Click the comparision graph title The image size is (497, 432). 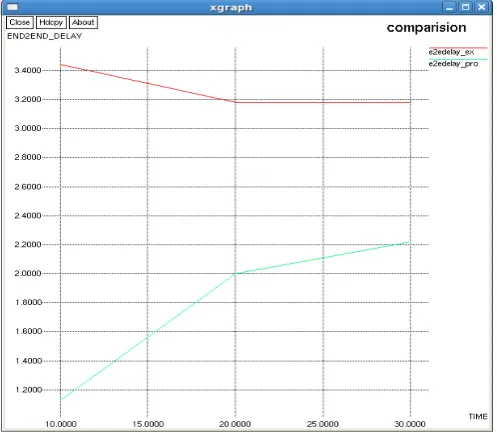(426, 28)
